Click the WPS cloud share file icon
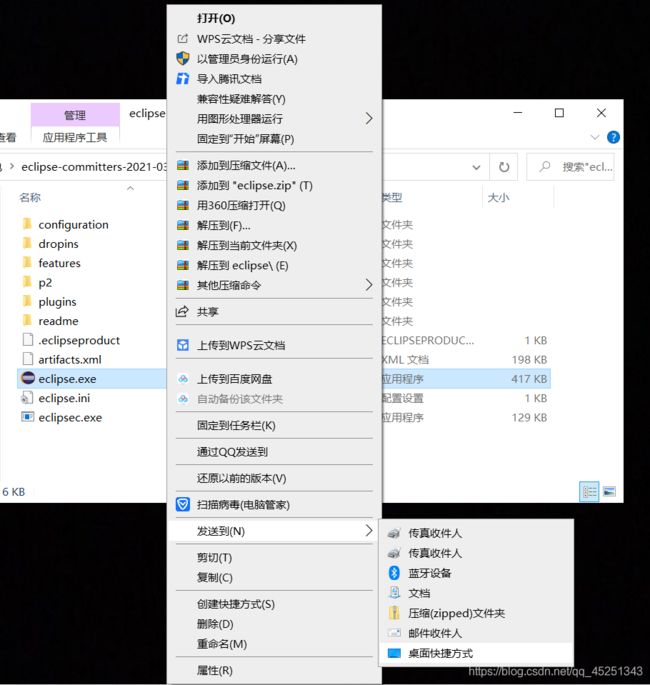This screenshot has width=650, height=685. point(183,39)
